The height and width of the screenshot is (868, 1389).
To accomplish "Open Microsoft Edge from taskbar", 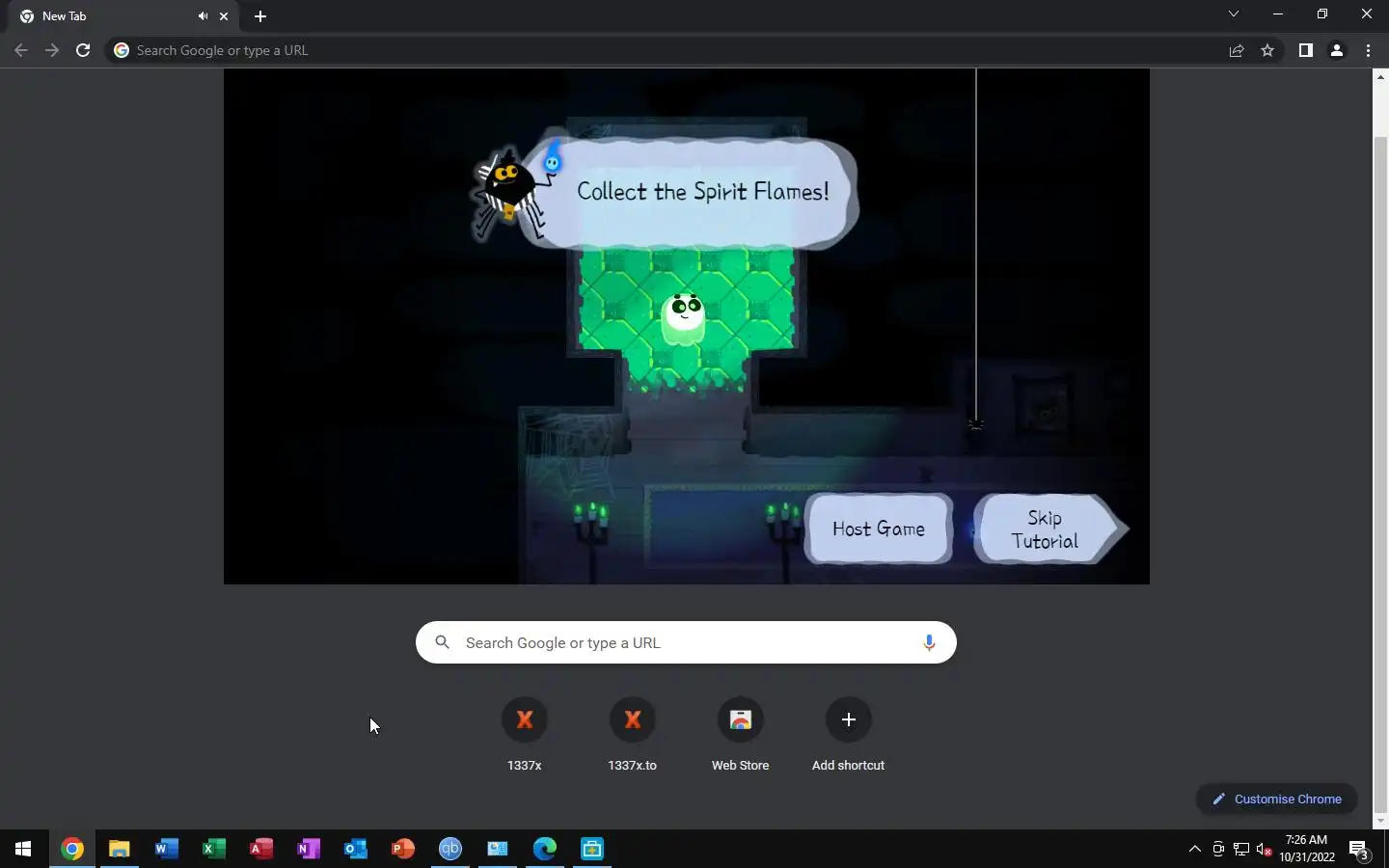I will point(545,849).
